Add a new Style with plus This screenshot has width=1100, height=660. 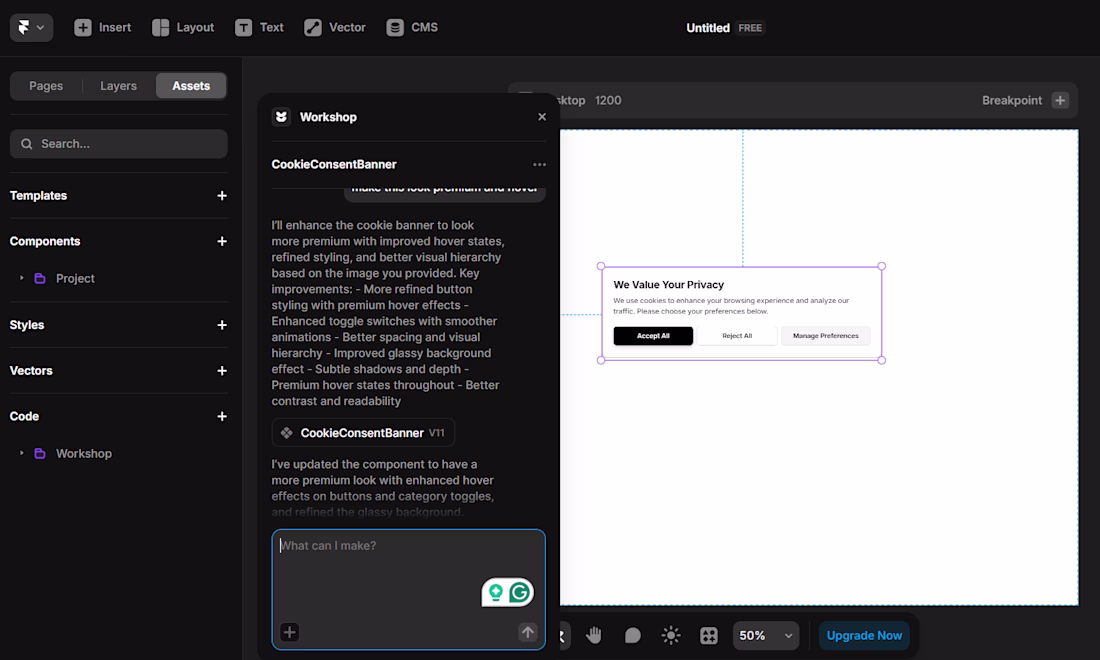tap(222, 325)
